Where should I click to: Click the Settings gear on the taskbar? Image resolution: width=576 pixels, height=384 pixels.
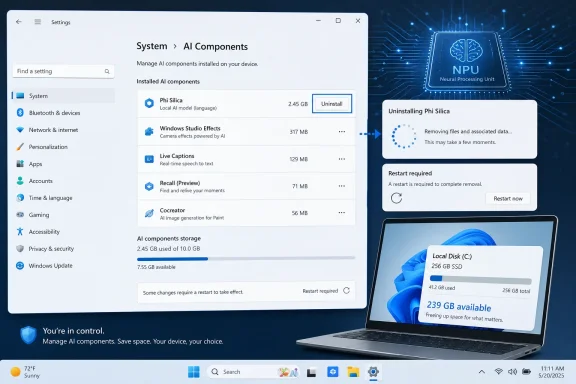tap(373, 372)
